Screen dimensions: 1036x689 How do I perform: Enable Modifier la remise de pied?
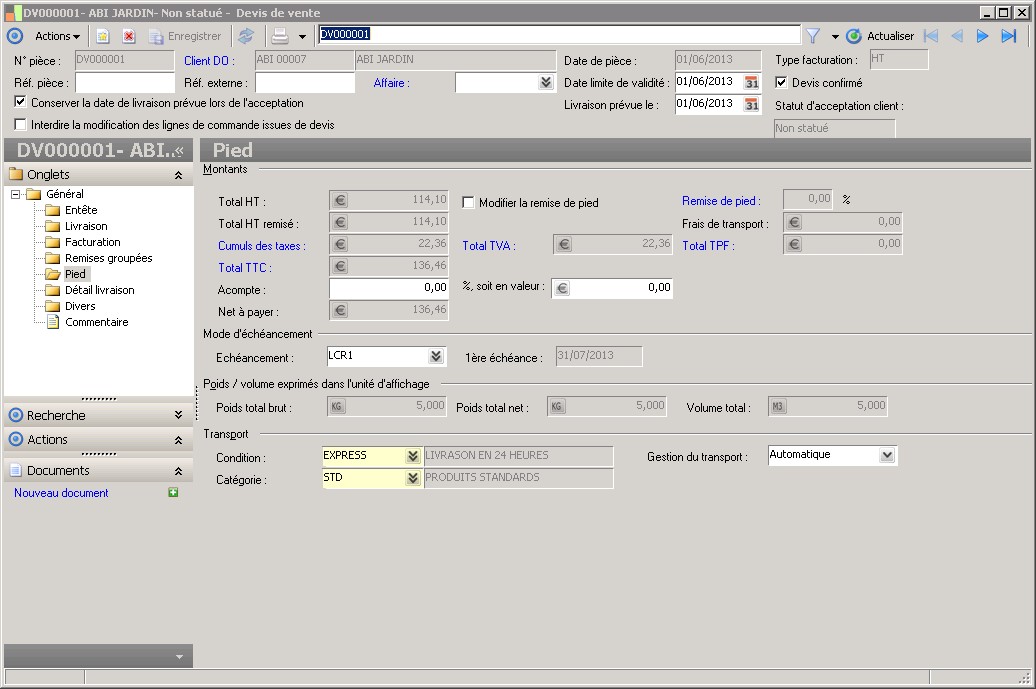pyautogui.click(x=468, y=203)
